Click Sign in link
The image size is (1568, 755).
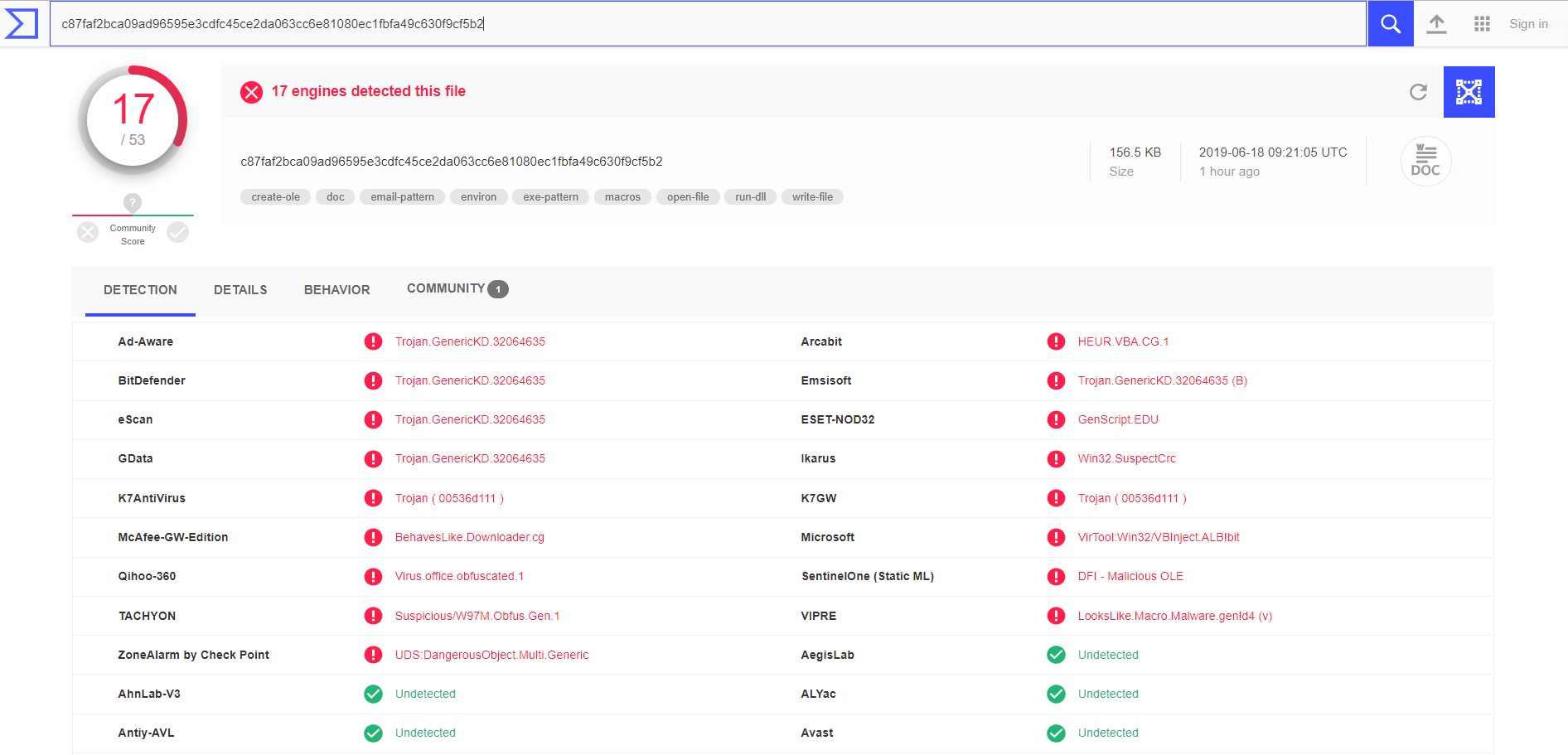[1528, 24]
